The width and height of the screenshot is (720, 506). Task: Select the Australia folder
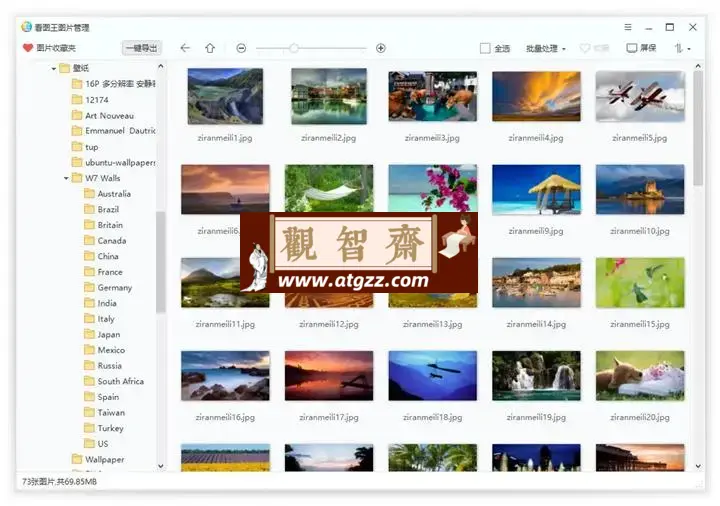107,194
